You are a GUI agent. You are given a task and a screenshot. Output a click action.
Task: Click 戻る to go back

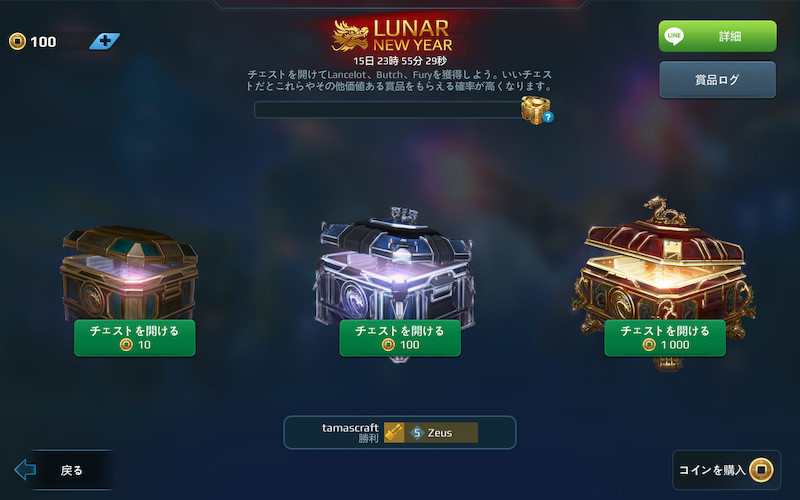(71, 470)
